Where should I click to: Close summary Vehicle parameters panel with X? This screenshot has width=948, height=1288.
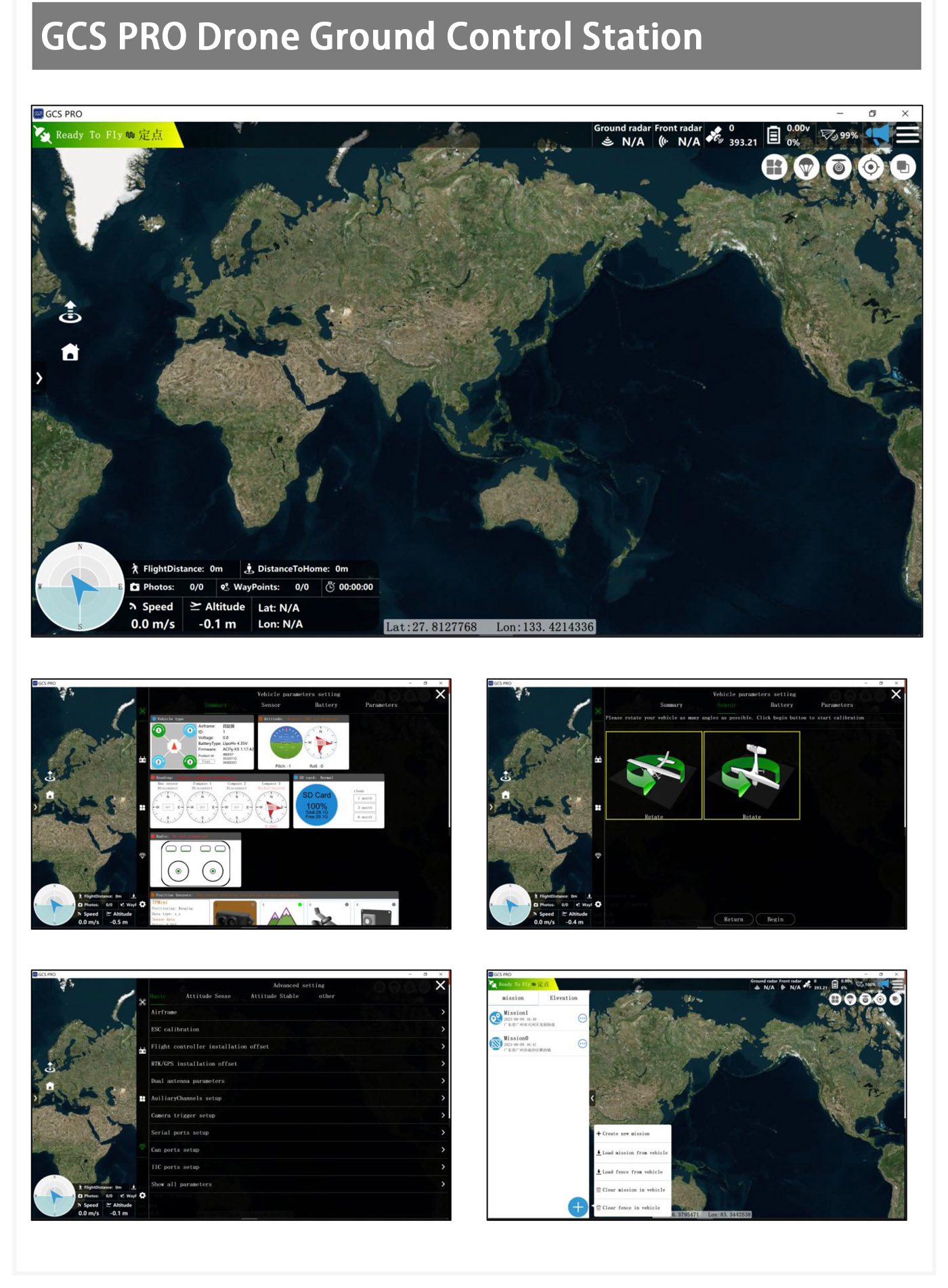click(440, 694)
